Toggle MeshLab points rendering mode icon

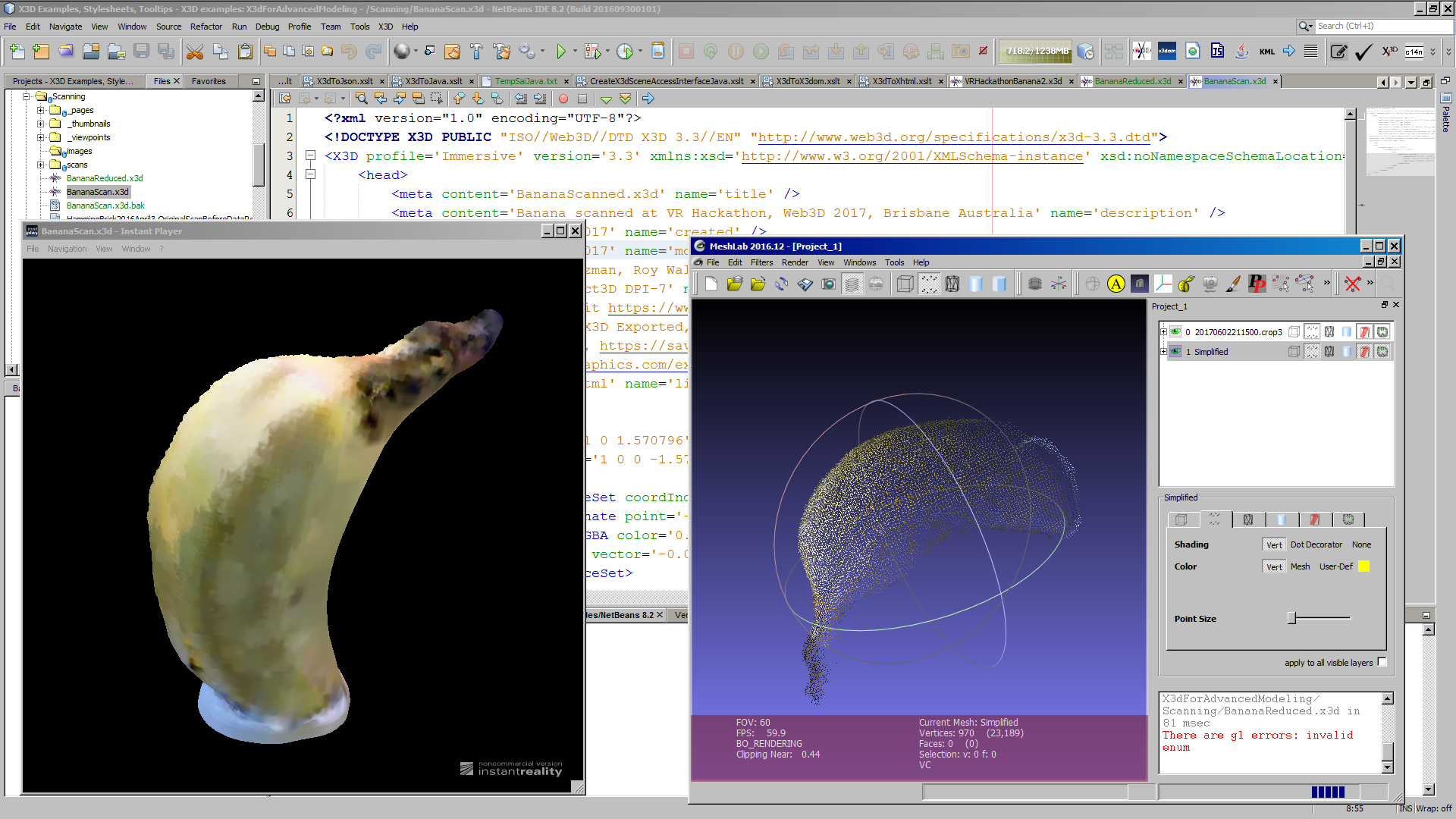[928, 284]
